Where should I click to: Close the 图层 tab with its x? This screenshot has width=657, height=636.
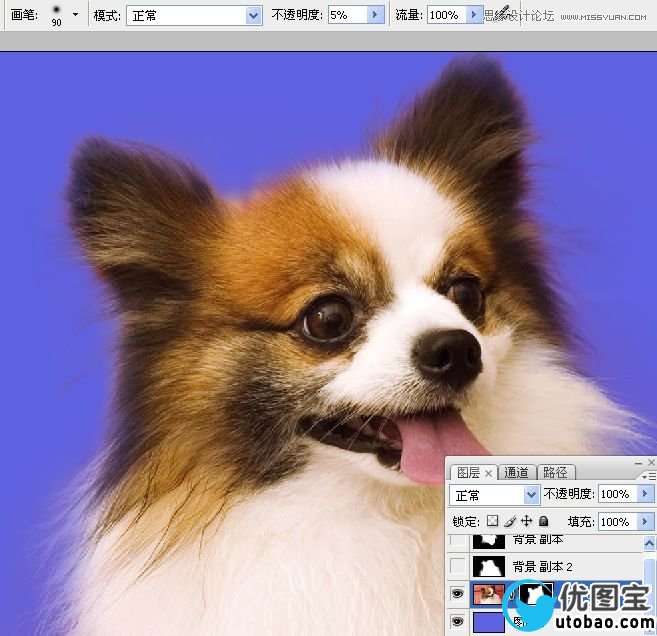(x=489, y=474)
